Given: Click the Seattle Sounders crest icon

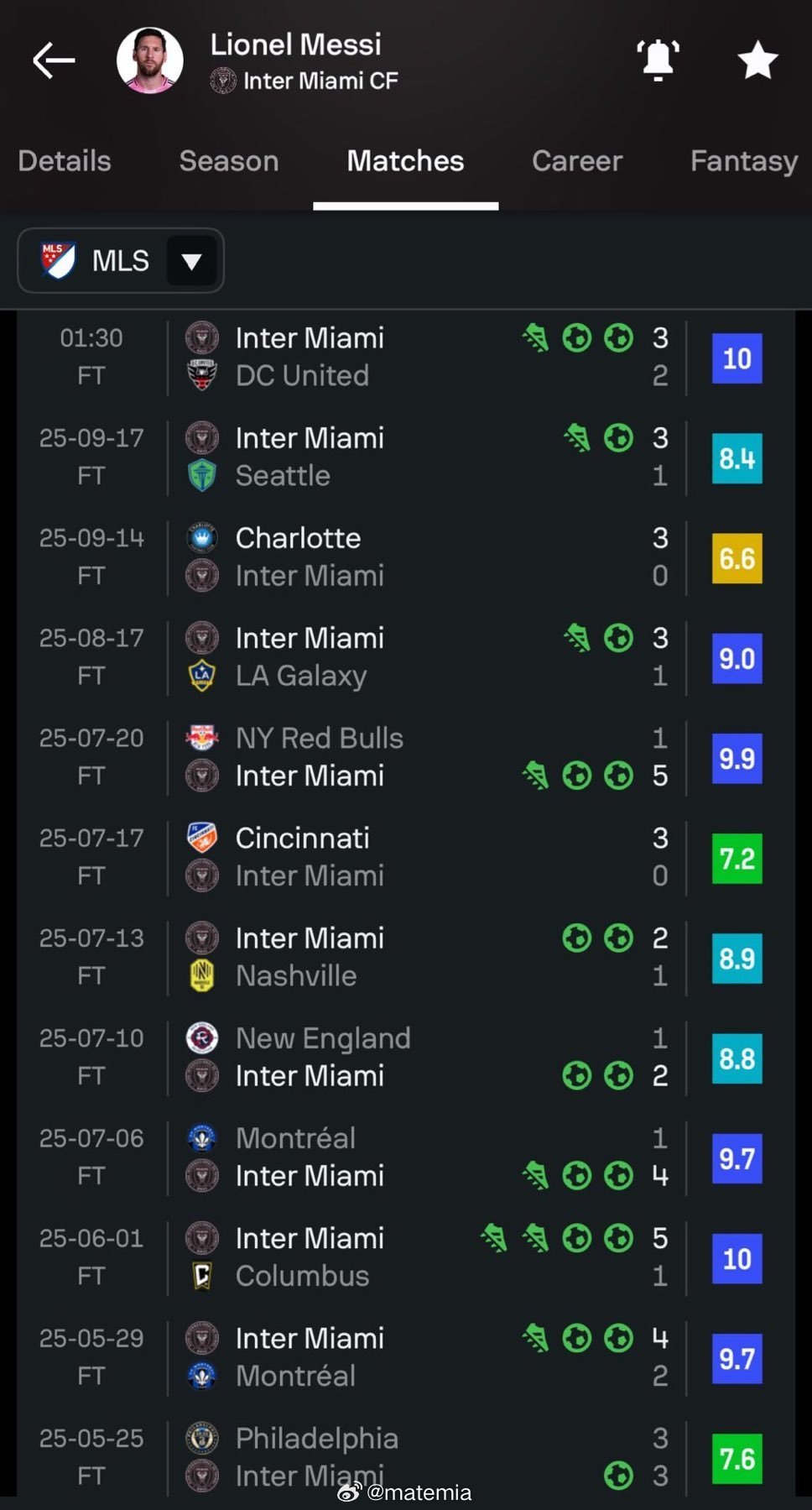Looking at the screenshot, I should 202,475.
